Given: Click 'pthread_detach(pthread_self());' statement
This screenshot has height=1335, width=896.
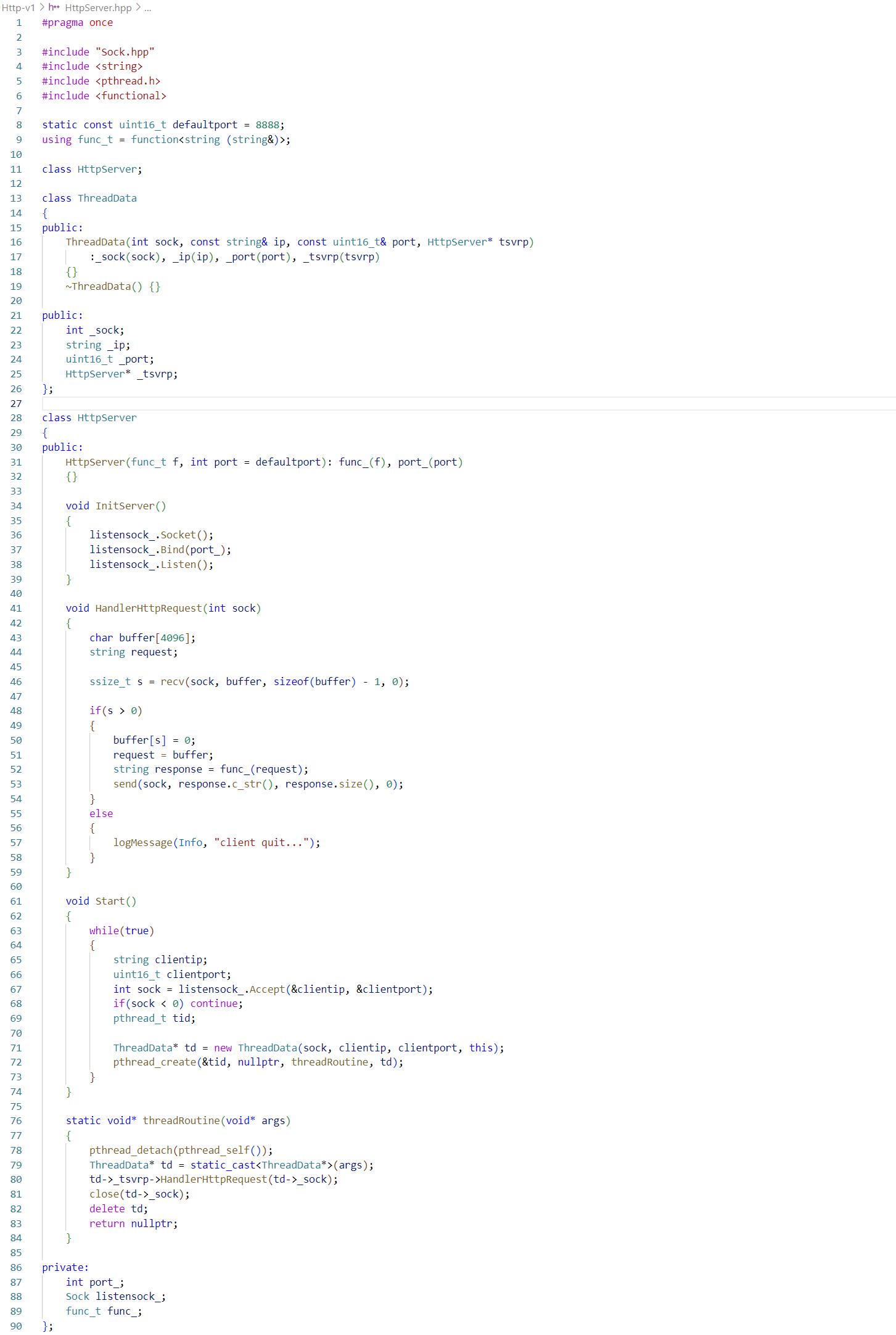Looking at the screenshot, I should point(181,1151).
